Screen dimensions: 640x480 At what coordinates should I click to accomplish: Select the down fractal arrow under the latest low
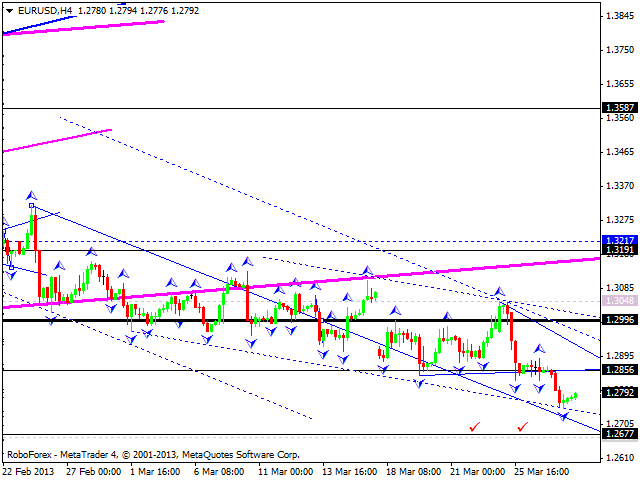click(x=564, y=415)
